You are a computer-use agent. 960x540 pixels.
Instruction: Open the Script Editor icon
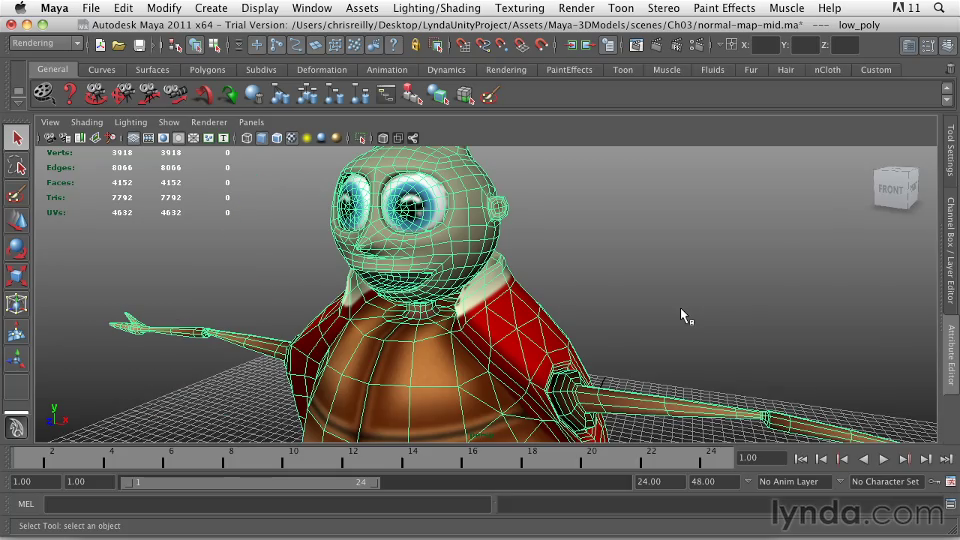[951, 504]
